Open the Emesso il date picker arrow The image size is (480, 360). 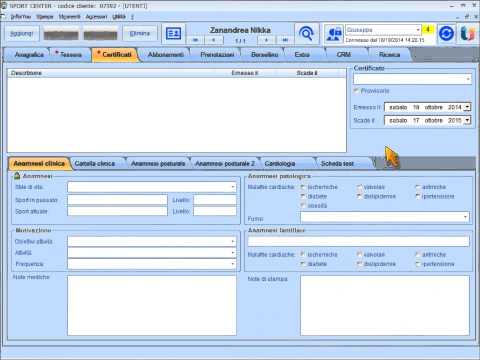pos(467,107)
